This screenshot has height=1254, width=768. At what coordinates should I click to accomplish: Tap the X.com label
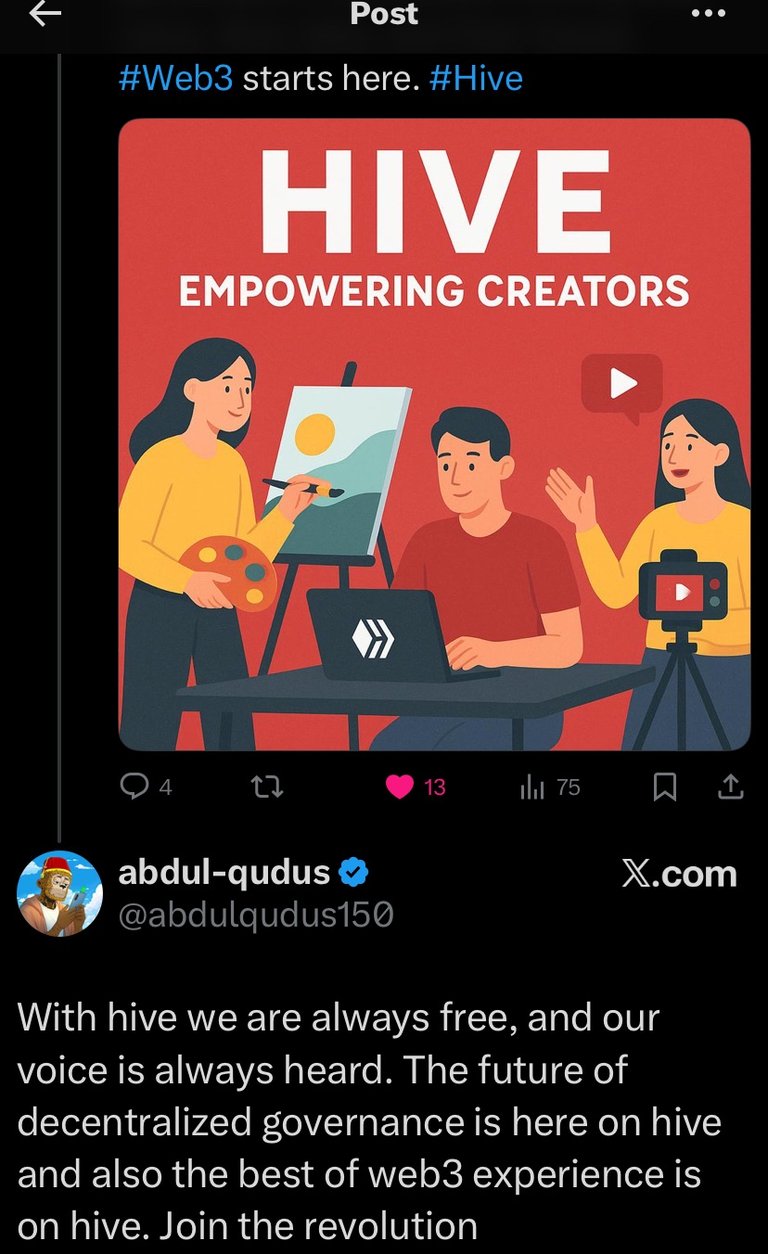[x=679, y=874]
